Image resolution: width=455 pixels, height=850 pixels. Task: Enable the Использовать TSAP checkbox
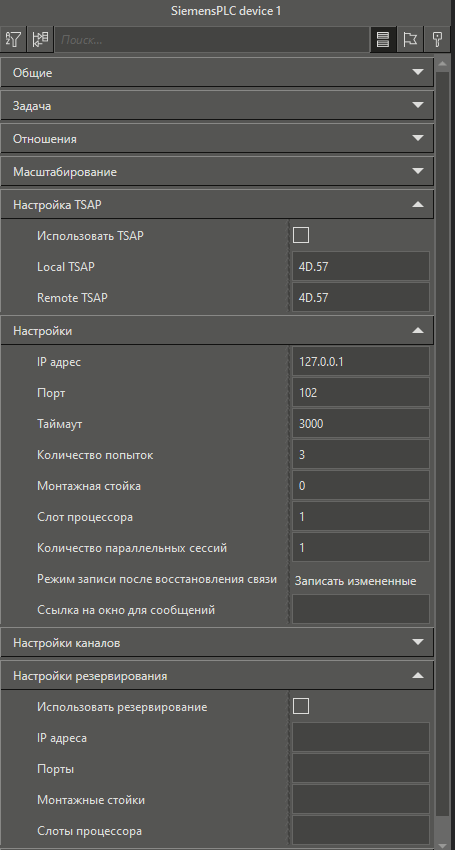(300, 235)
